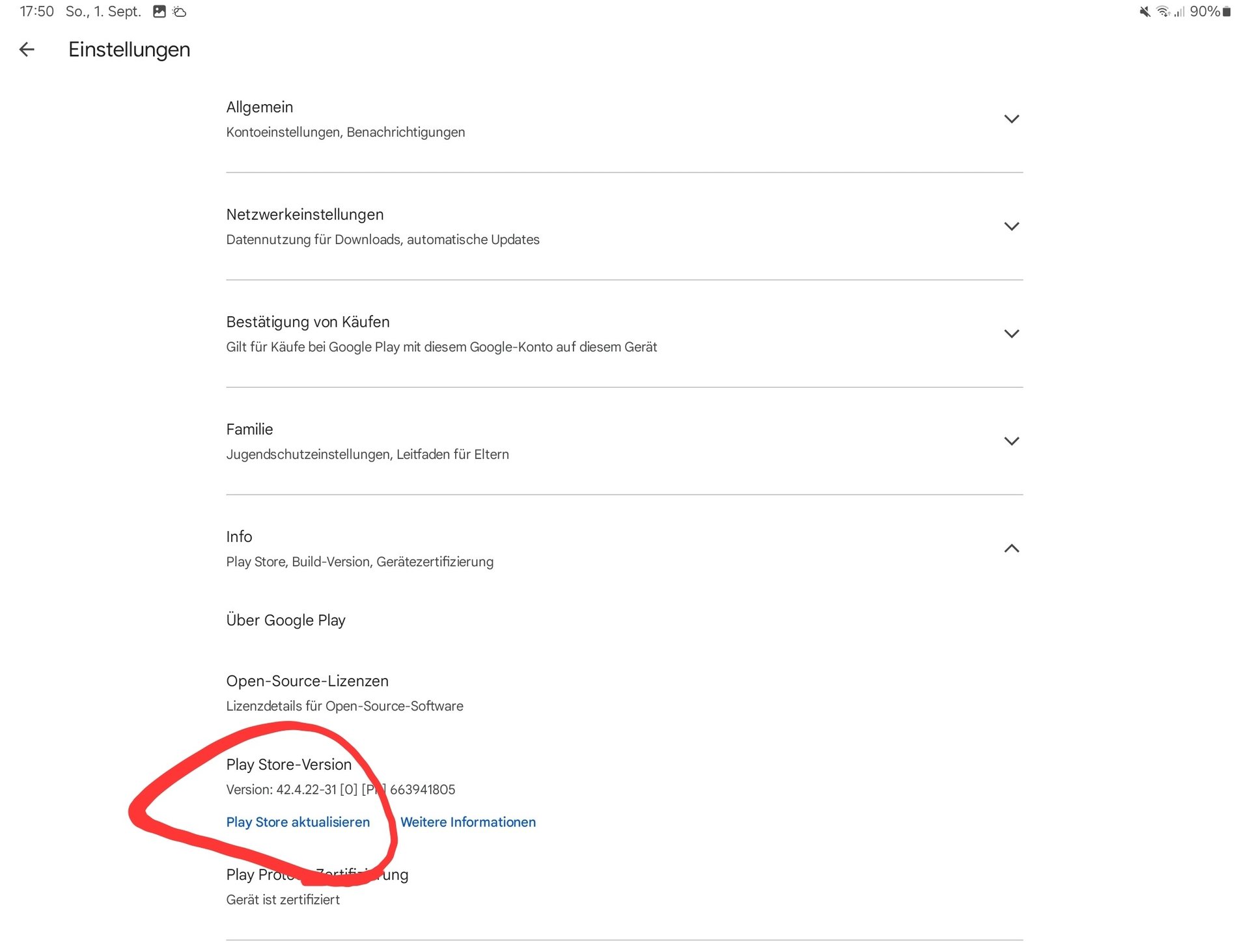This screenshot has height=952, width=1250.
Task: Tap the weather cloud status icon
Action: 180,12
